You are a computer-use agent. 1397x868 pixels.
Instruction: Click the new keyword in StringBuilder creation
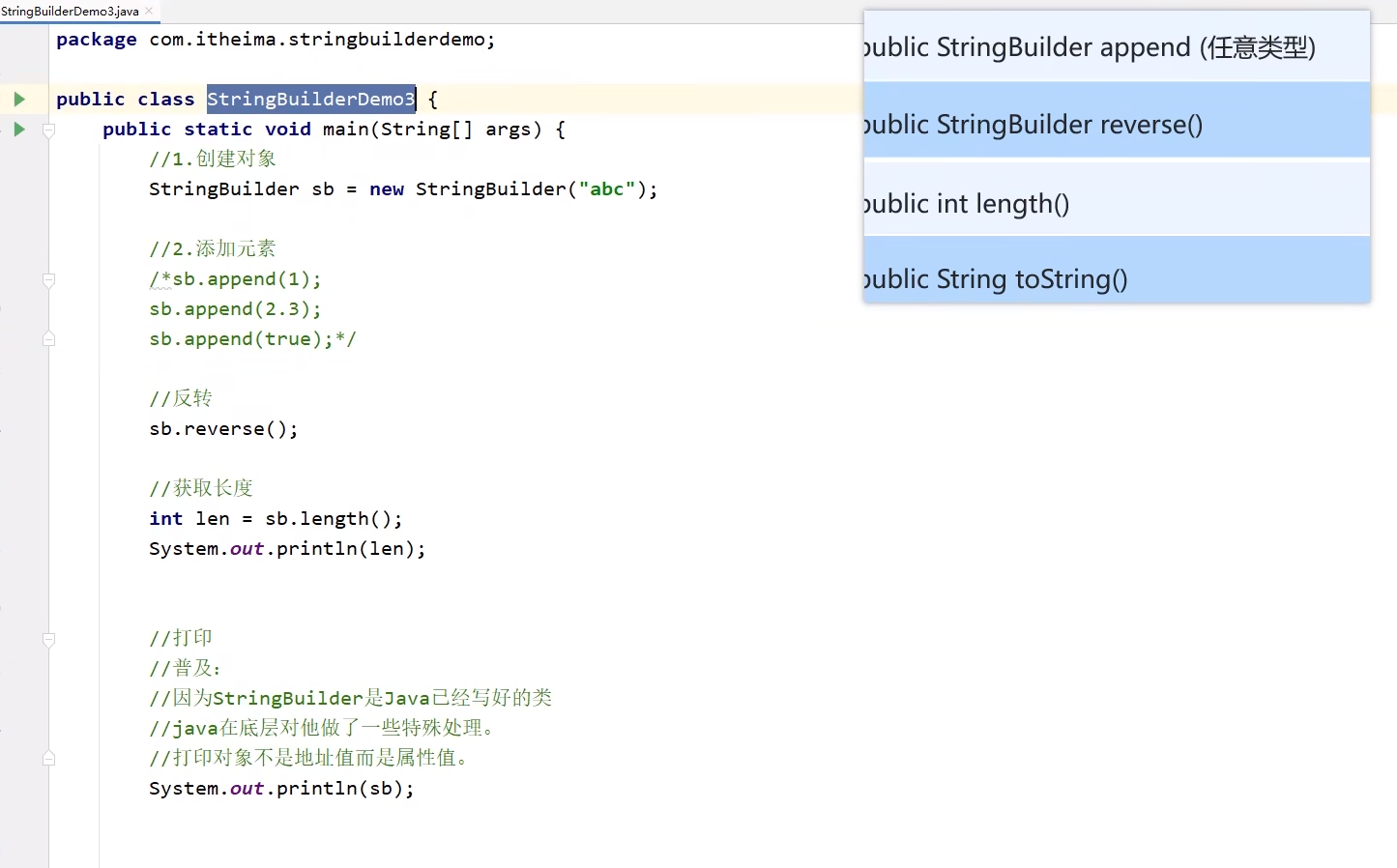coord(387,189)
